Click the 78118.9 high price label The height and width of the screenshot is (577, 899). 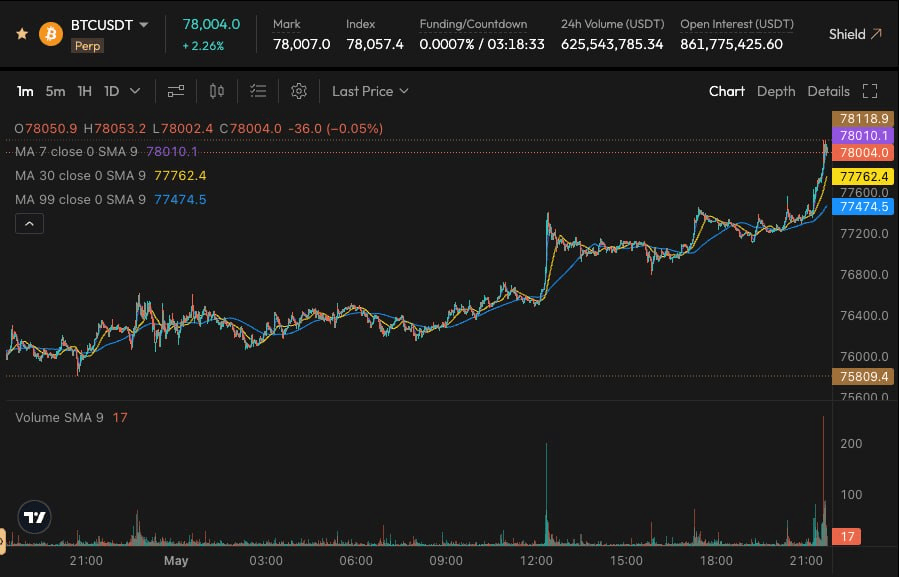click(x=863, y=119)
